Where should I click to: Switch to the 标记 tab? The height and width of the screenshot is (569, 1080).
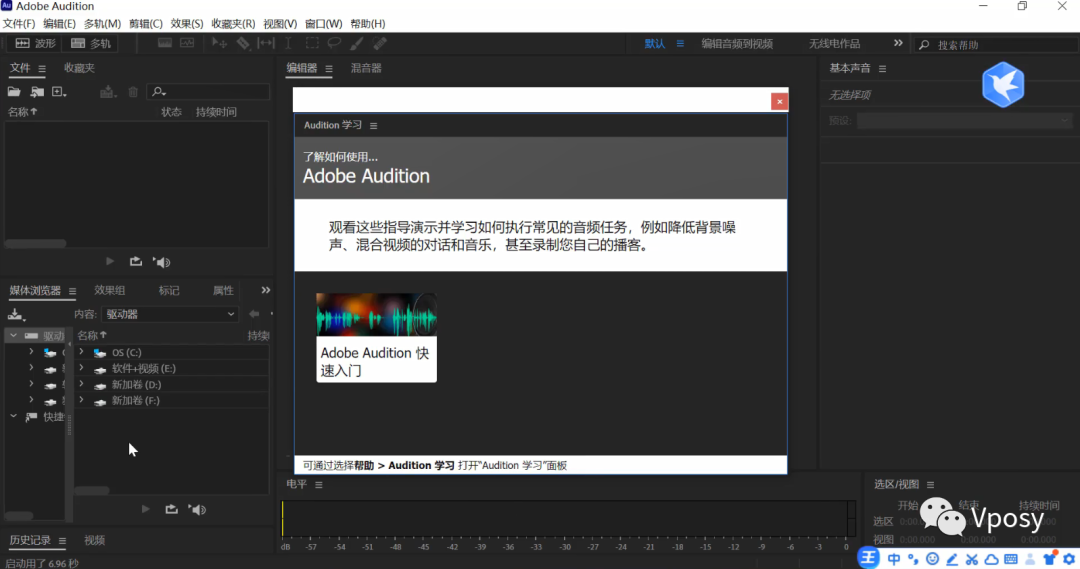click(x=169, y=291)
